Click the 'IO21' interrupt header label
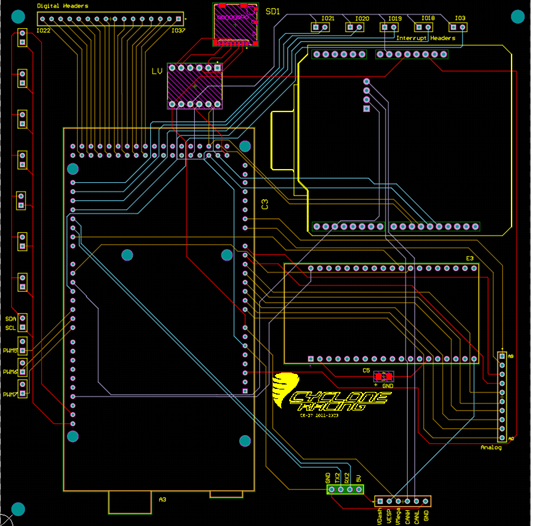This screenshot has width=533, height=526. [x=328, y=18]
